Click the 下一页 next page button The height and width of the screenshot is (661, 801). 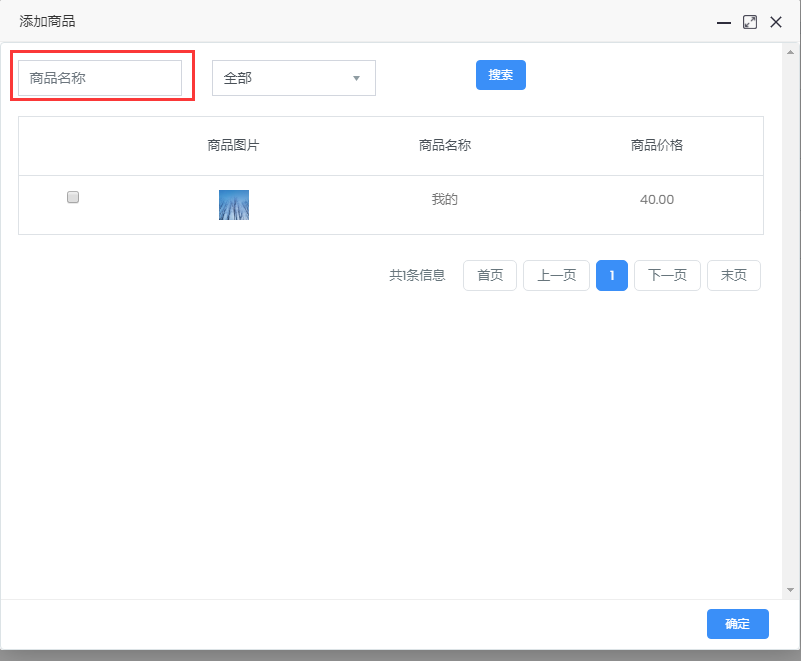coord(667,275)
